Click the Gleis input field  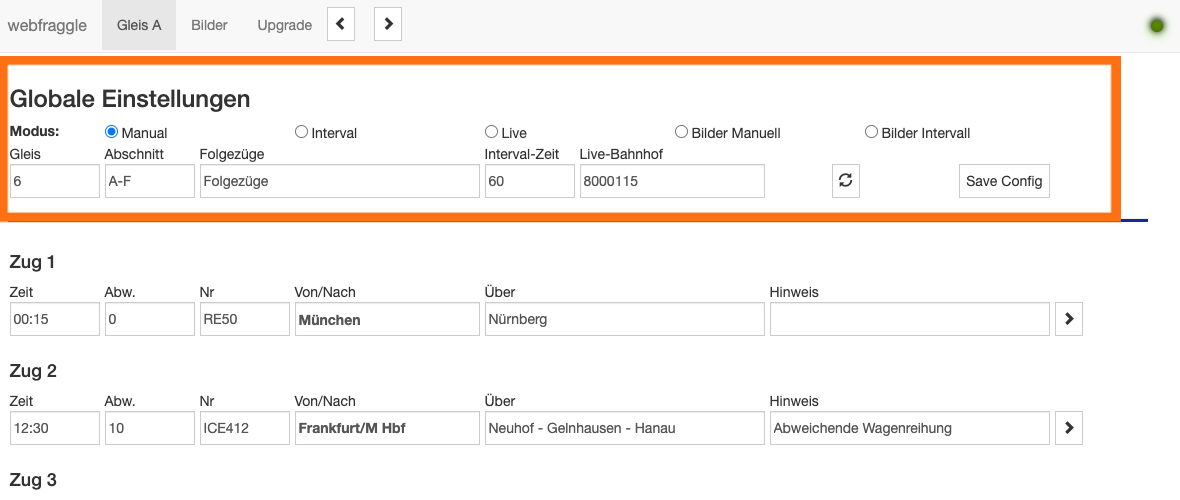55,182
